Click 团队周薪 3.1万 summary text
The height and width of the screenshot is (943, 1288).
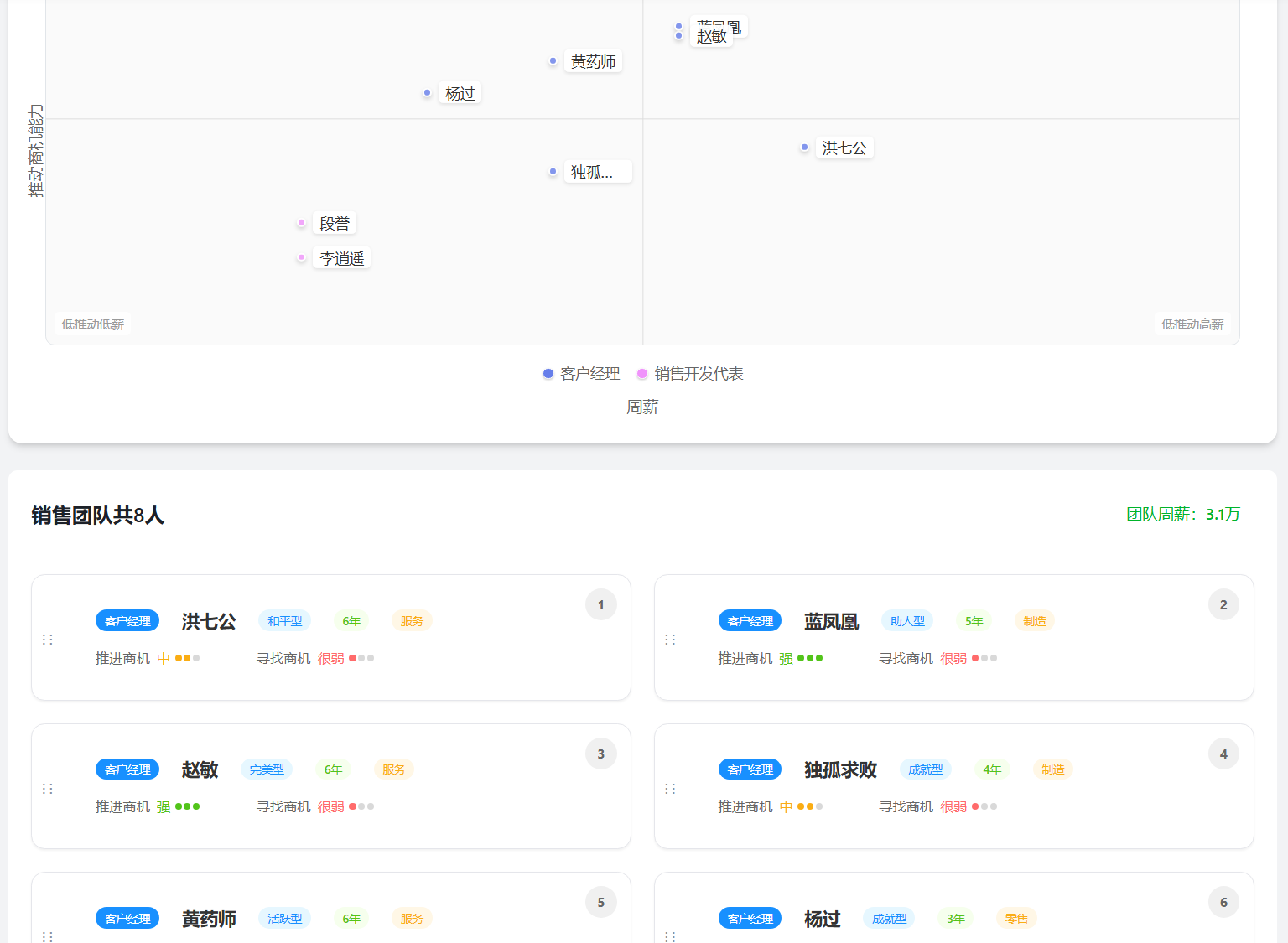pos(1182,514)
